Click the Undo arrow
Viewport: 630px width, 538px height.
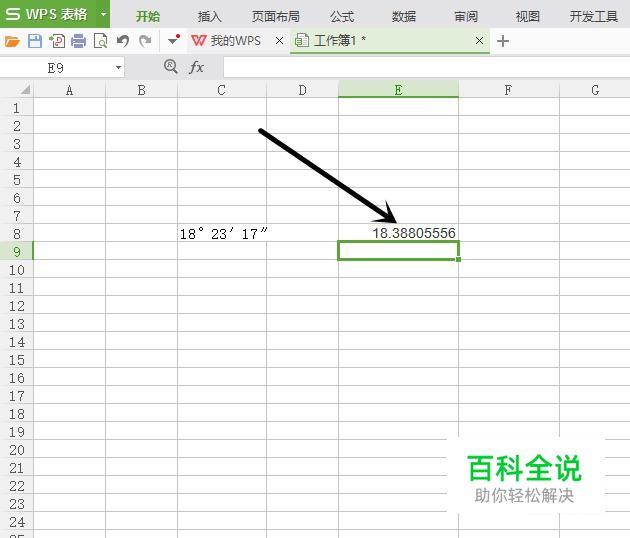coord(123,41)
